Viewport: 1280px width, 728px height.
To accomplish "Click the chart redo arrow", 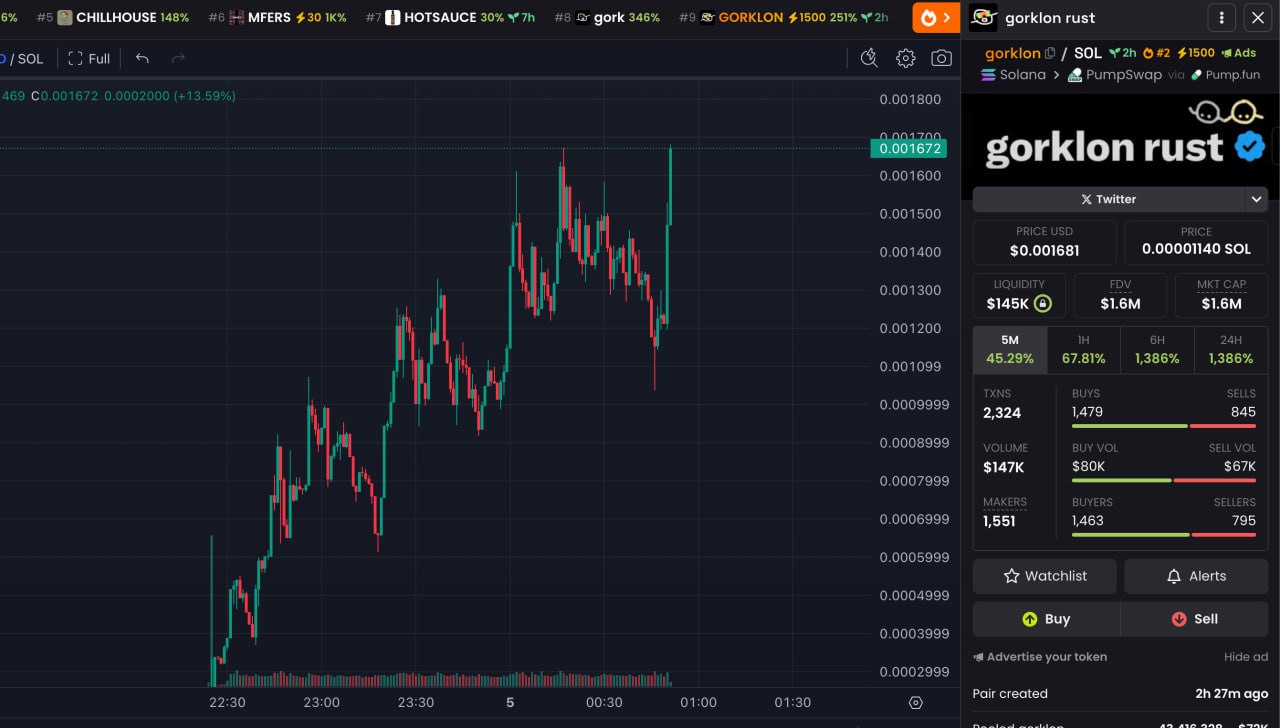I will (x=178, y=59).
